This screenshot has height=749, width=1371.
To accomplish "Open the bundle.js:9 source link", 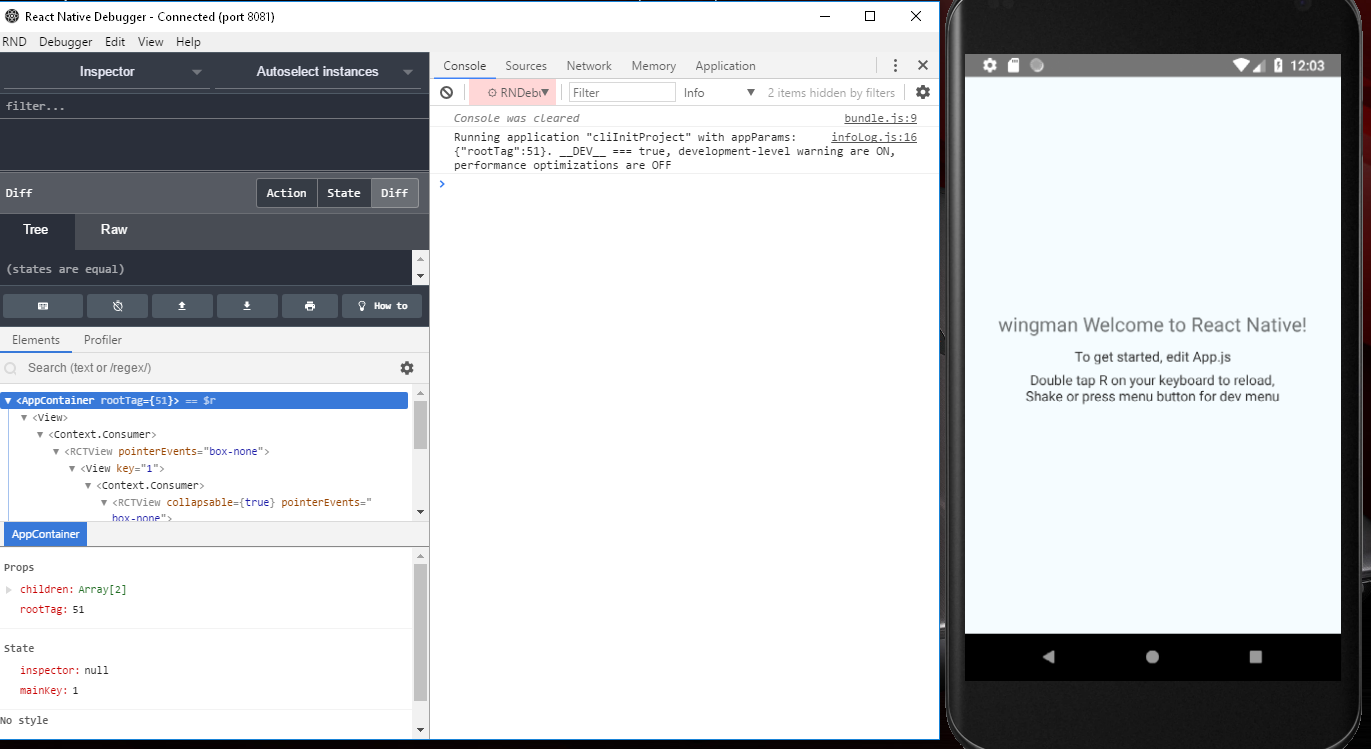I will pos(879,117).
